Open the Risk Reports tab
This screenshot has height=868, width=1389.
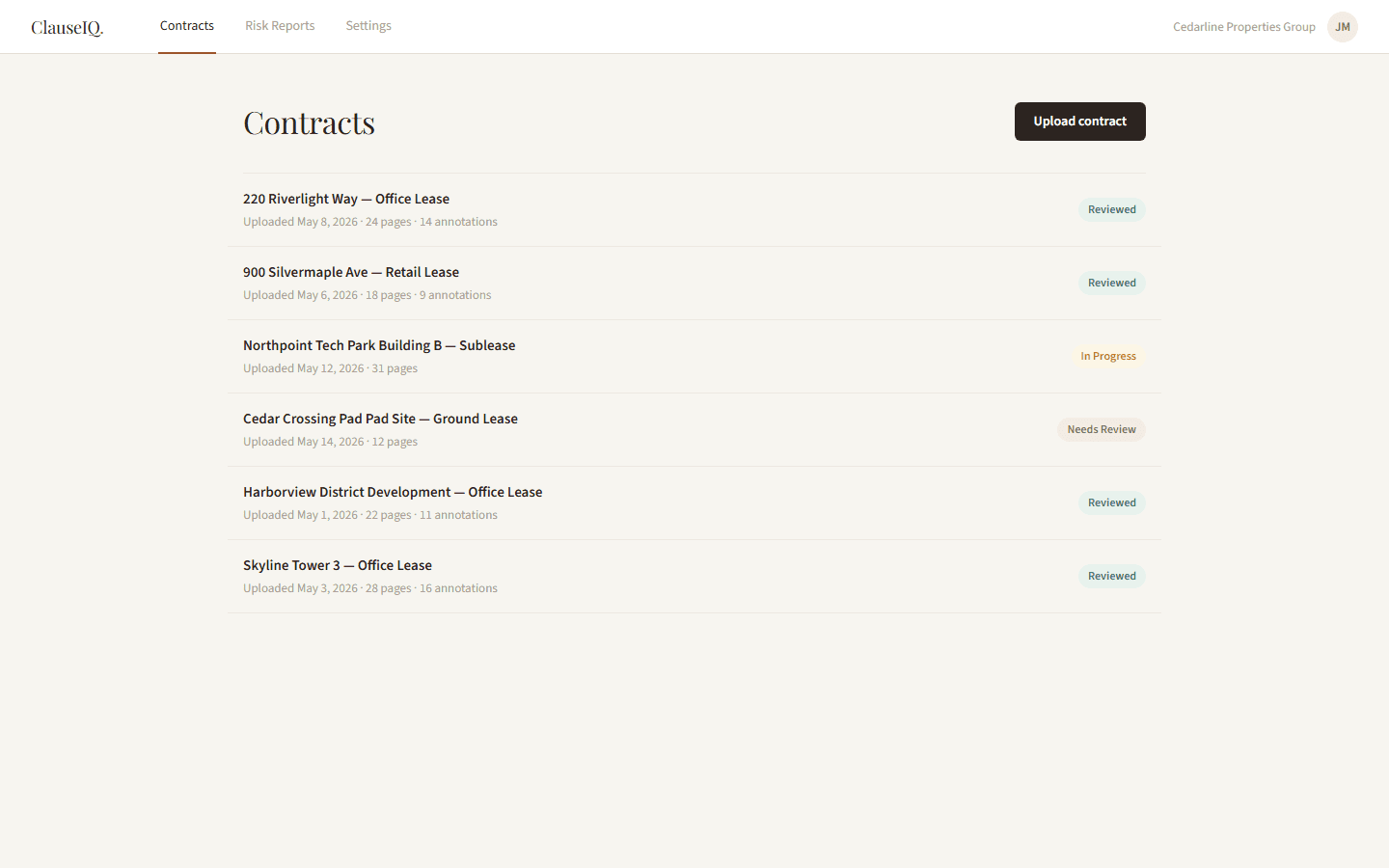280,26
